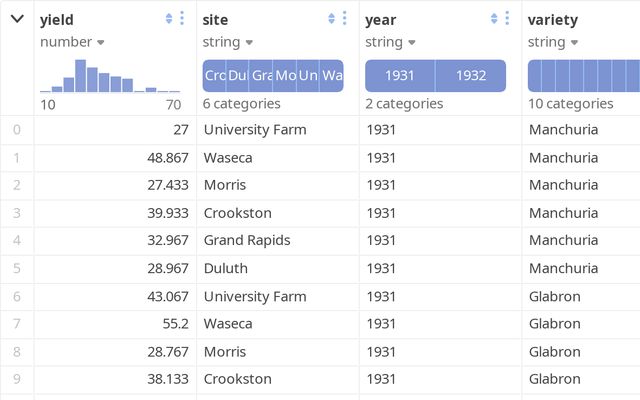This screenshot has height=400, width=640.
Task: Open the site column three-dot menu
Action: click(345, 19)
